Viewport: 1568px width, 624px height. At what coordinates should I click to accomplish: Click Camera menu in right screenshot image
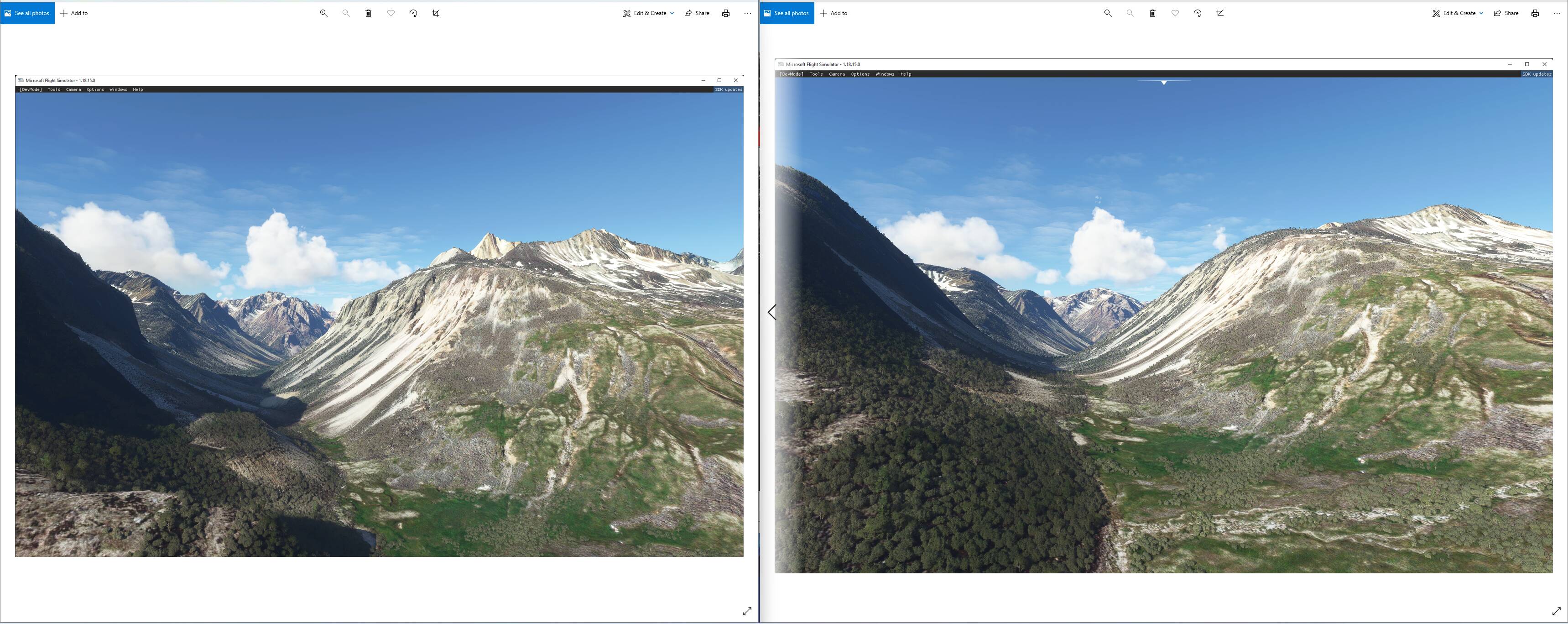pyautogui.click(x=837, y=74)
